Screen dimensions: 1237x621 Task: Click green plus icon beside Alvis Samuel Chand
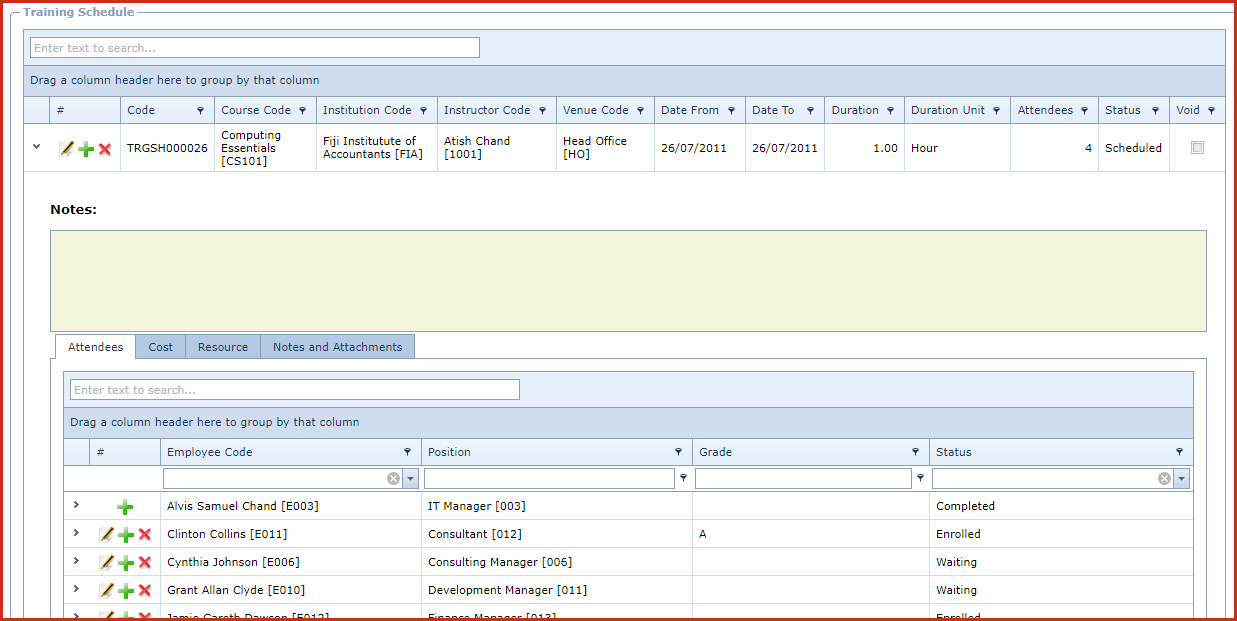click(125, 507)
